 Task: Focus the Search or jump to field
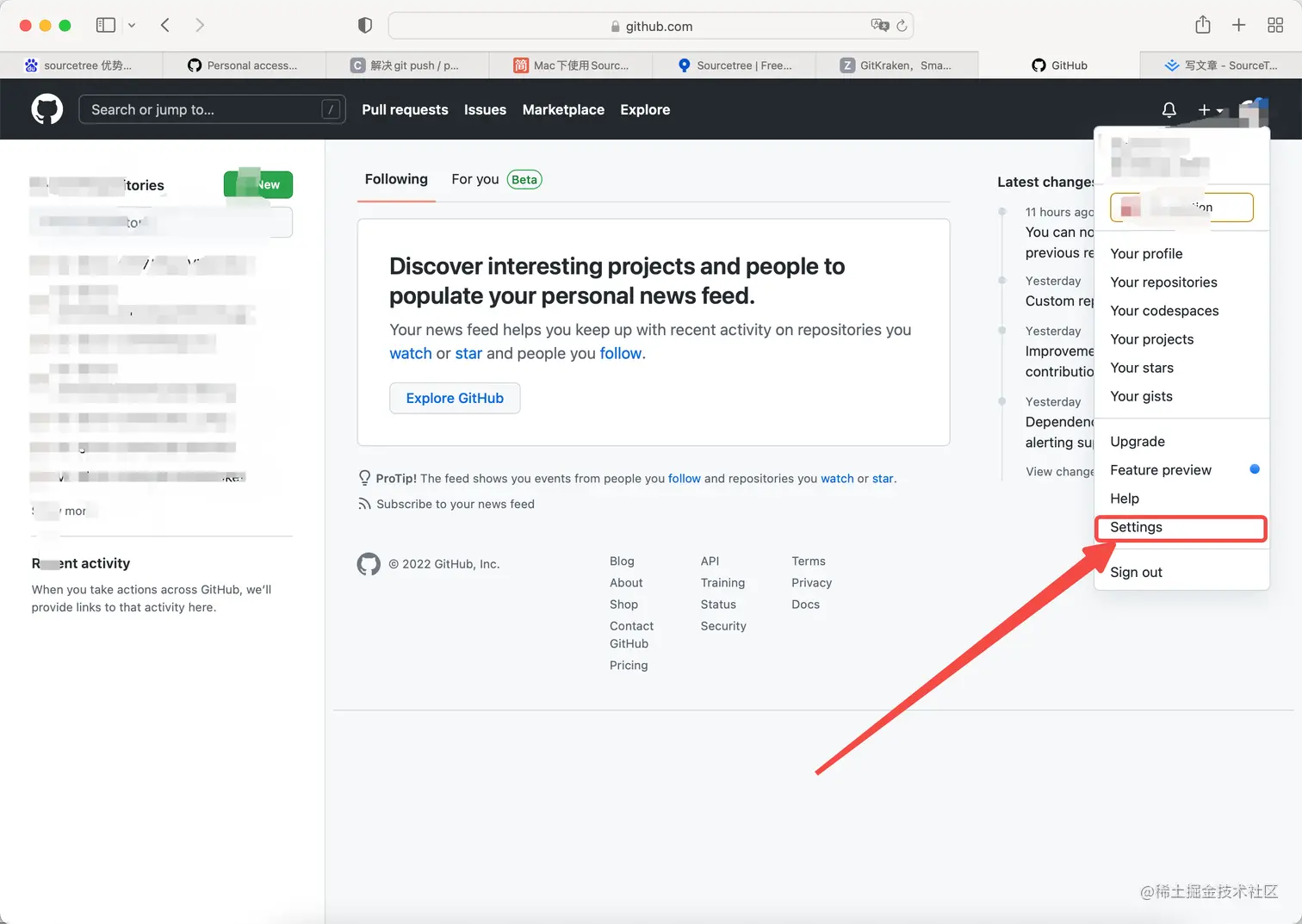click(x=212, y=109)
